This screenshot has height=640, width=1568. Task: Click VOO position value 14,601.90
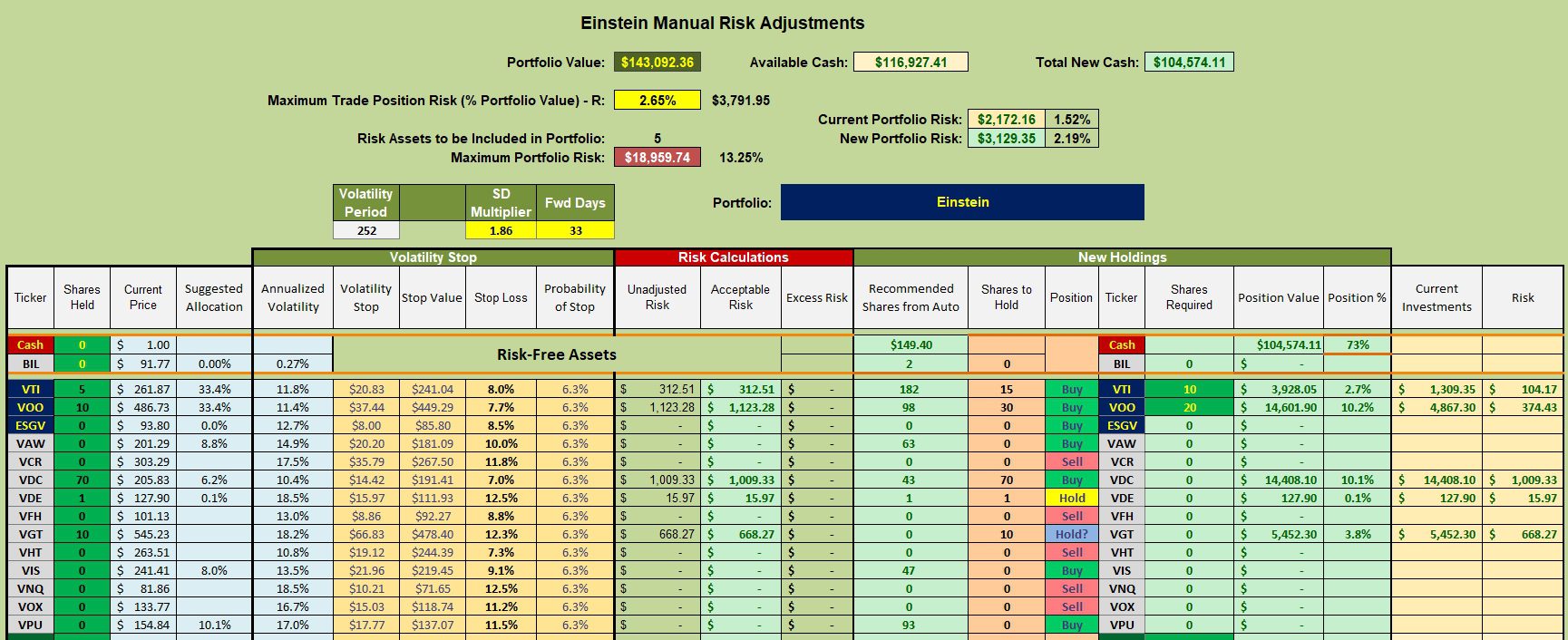click(1279, 407)
